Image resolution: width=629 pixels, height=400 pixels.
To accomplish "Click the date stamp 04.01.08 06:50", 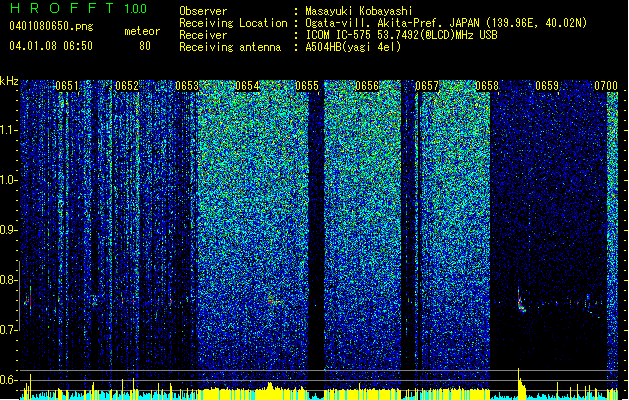I will point(51,46).
